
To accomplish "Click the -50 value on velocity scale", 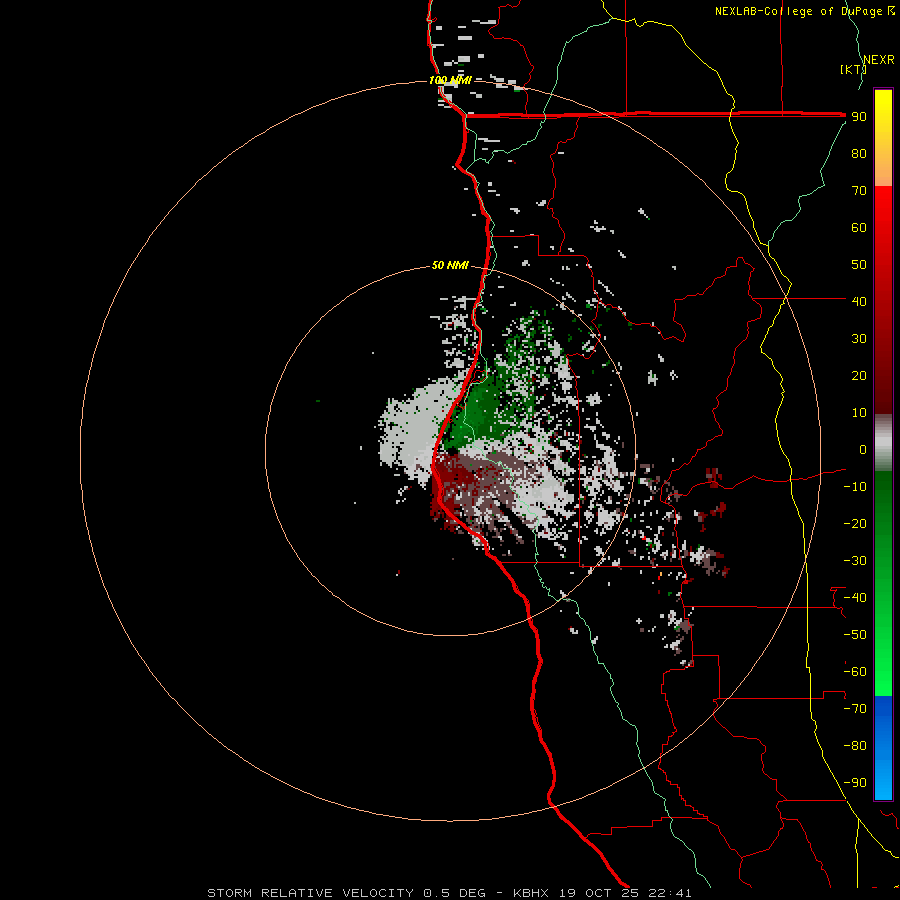I will [855, 635].
